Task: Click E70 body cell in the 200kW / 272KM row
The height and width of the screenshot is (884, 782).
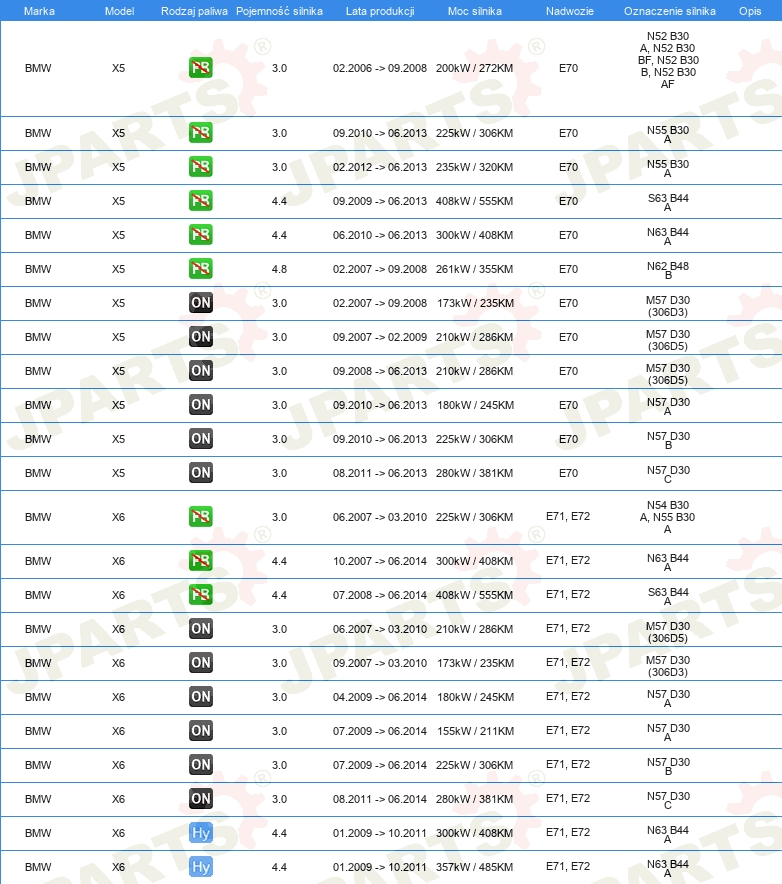Action: [568, 68]
